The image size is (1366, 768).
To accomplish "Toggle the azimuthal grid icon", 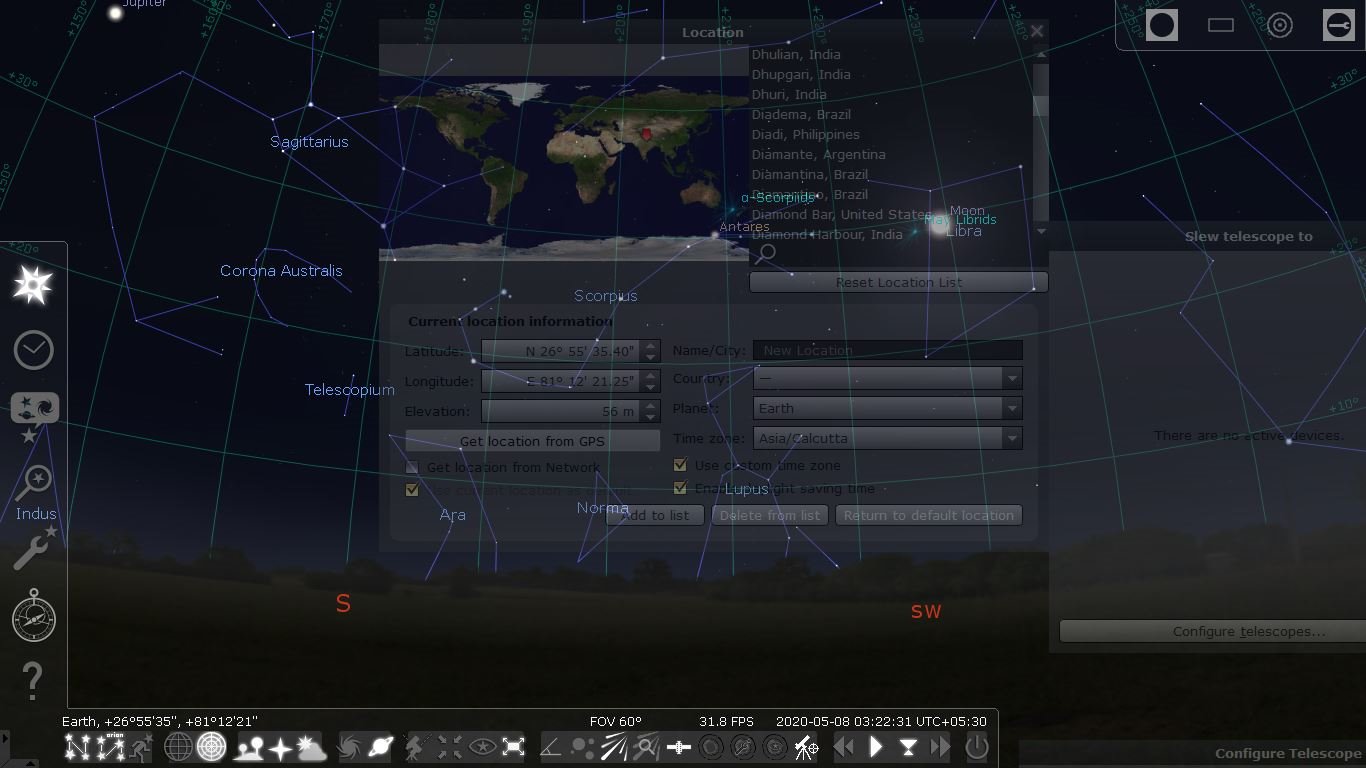I will click(x=211, y=747).
